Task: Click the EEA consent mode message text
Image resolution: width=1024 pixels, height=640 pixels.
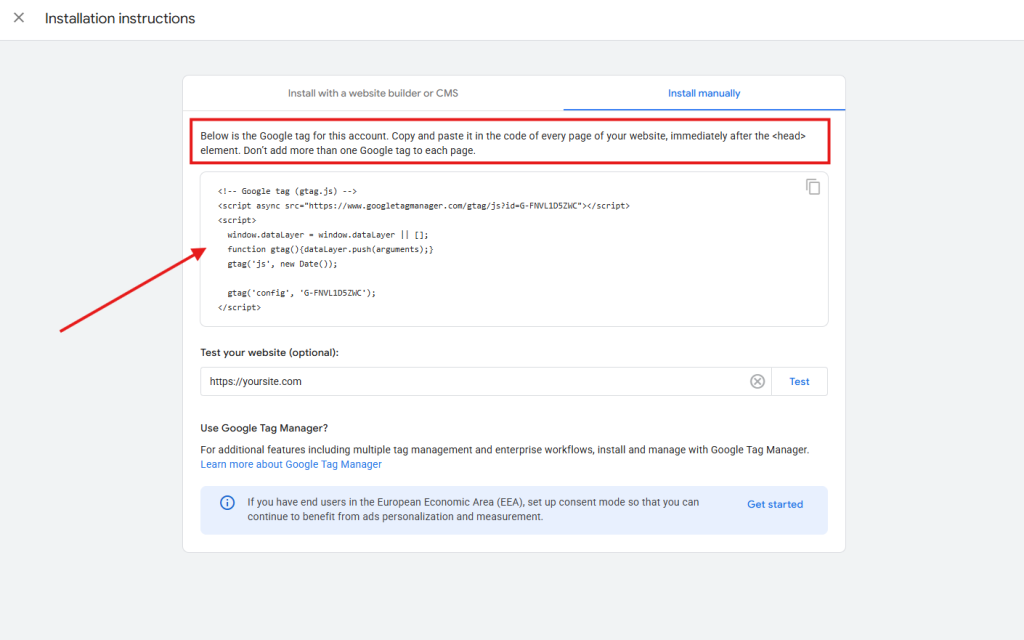Action: coord(473,509)
